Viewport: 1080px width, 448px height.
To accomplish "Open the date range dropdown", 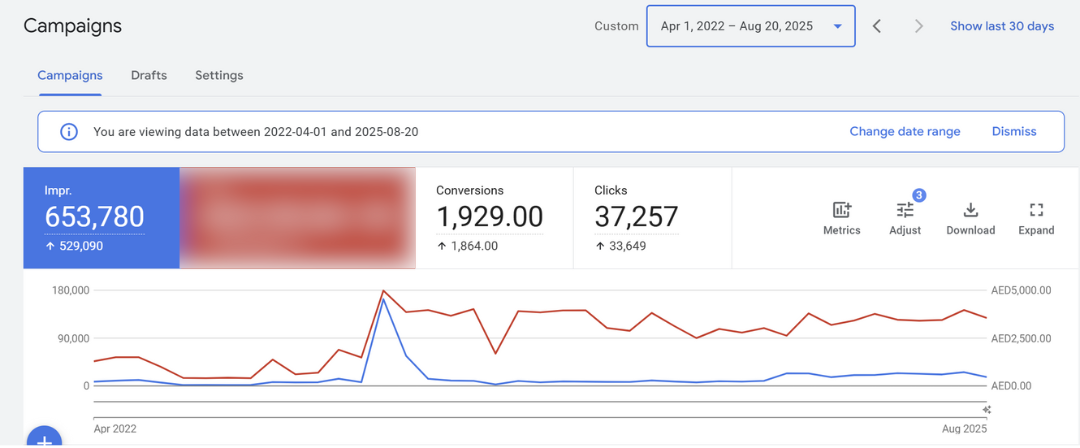I will 751,26.
